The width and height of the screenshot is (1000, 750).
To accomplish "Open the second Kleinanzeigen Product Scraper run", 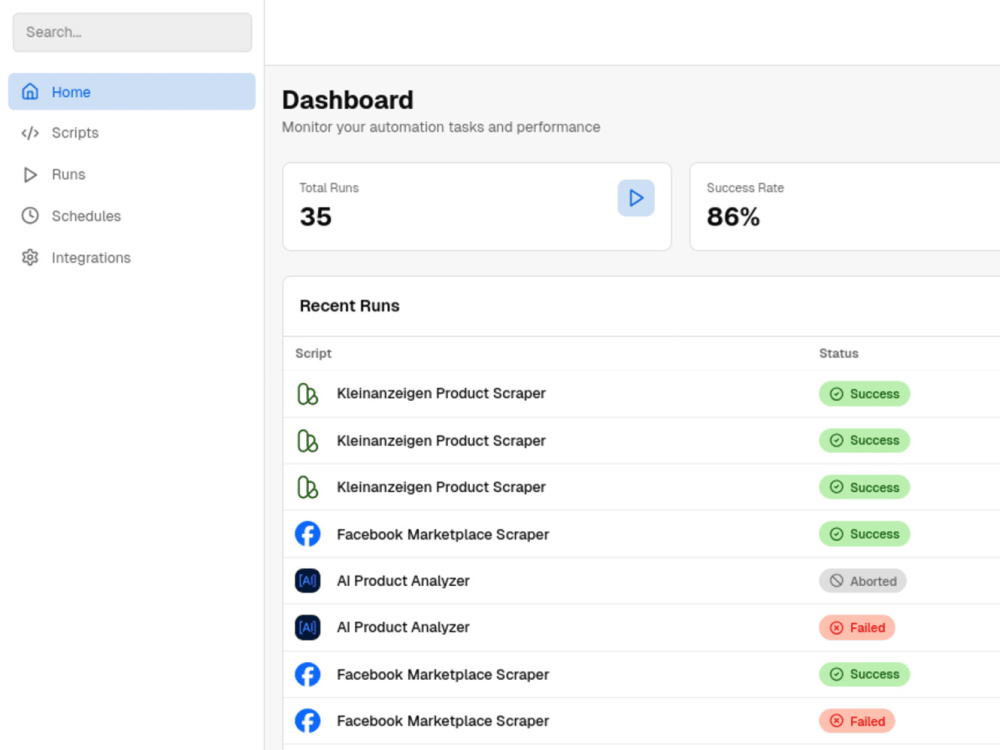I will coord(441,441).
